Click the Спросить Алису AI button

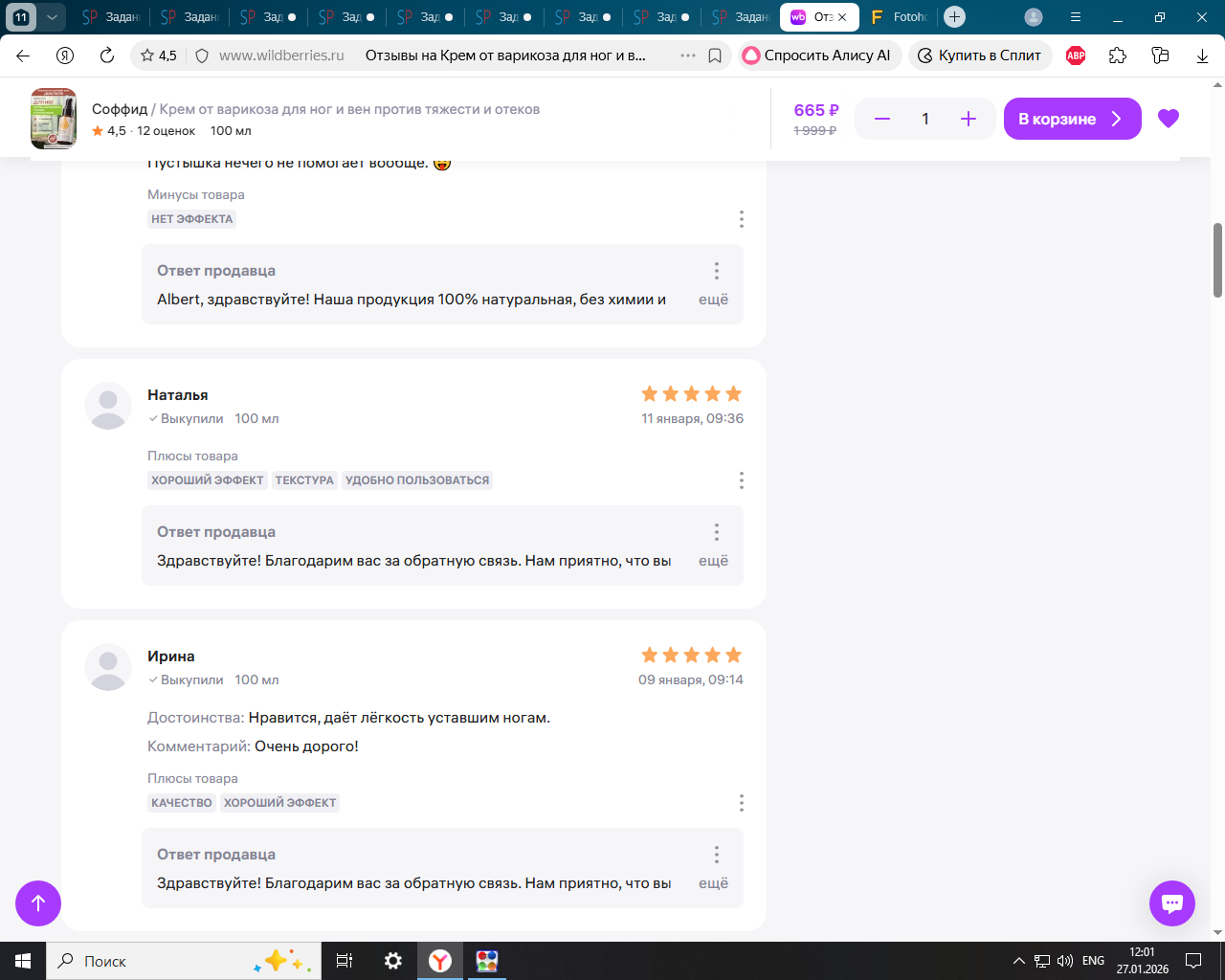(818, 56)
